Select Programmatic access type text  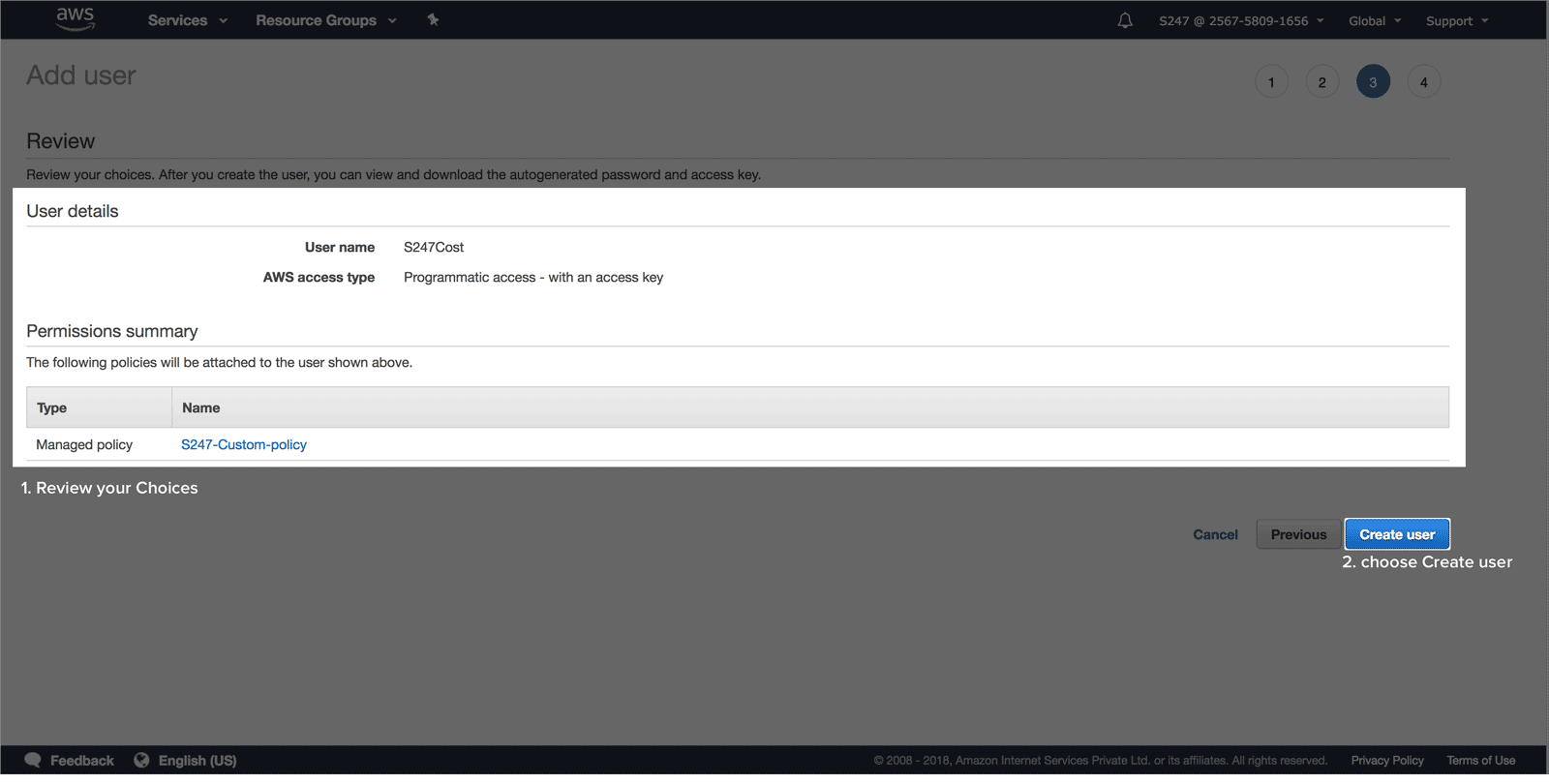click(x=533, y=277)
